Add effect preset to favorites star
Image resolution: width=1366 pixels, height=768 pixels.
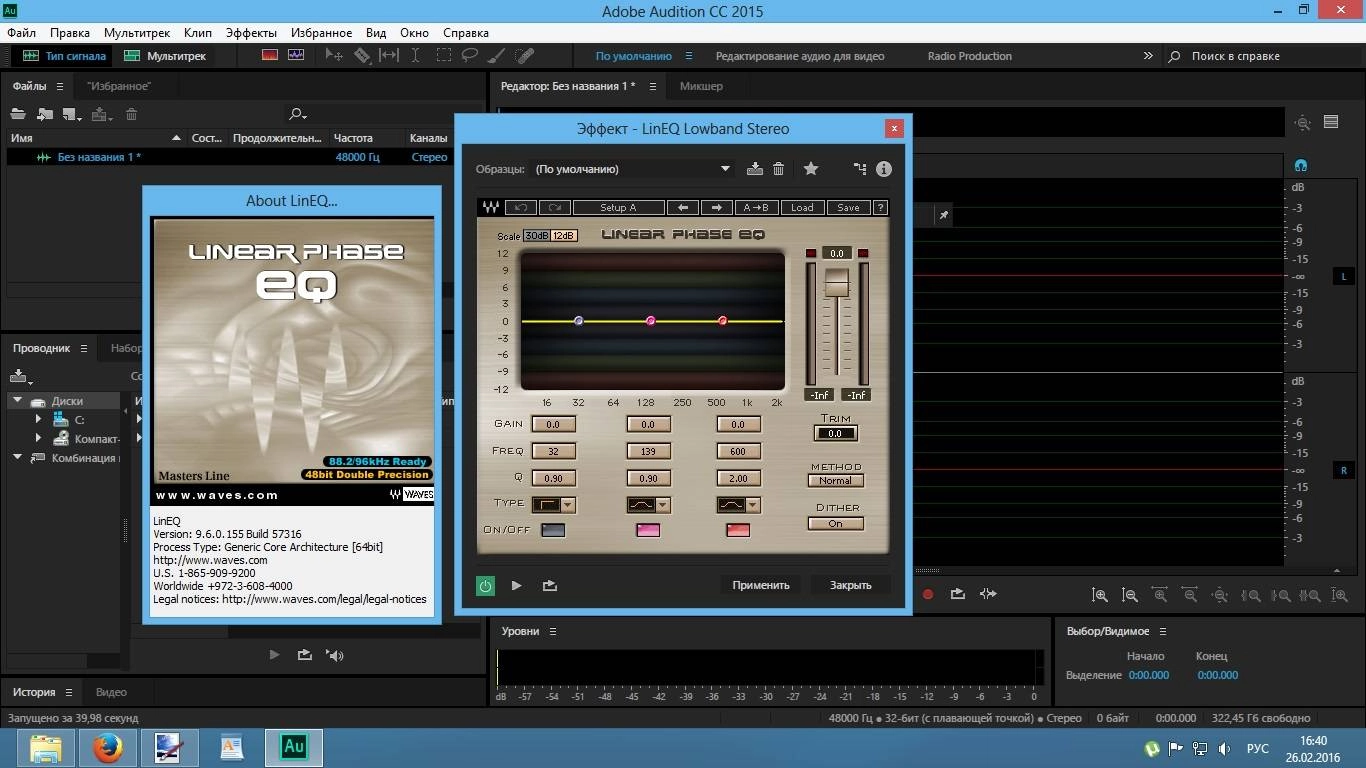[811, 169]
